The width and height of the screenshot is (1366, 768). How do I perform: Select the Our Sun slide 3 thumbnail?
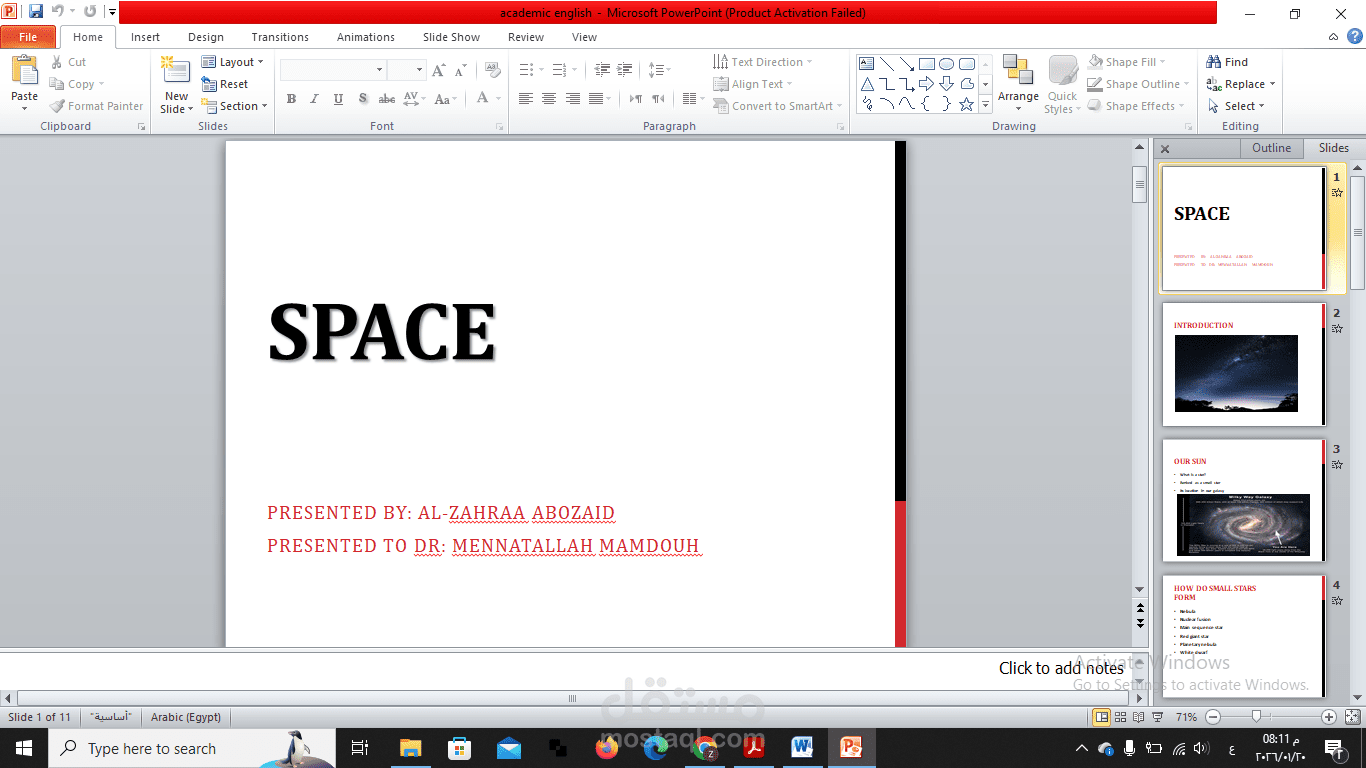coord(1243,500)
